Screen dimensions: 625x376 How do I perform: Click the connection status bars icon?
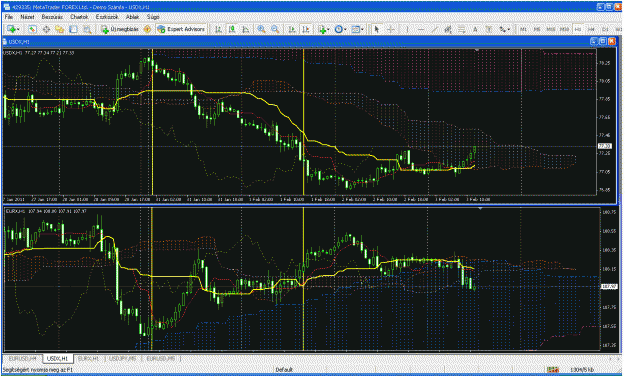552,370
